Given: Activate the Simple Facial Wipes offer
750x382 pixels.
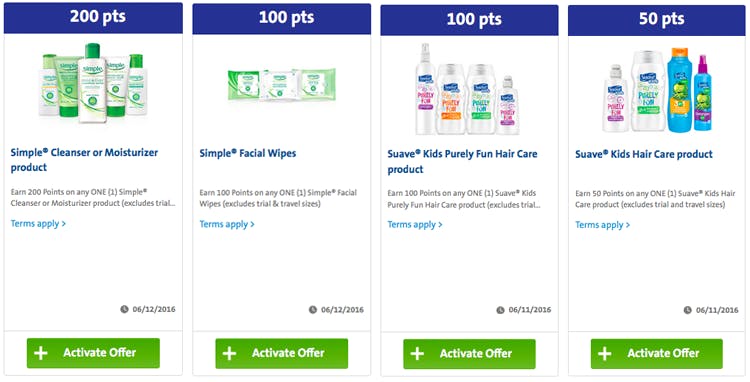Looking at the screenshot, I should point(282,353).
